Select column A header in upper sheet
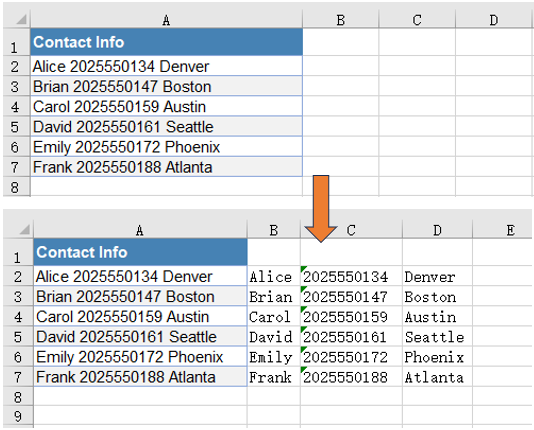Viewport: 534px width, 430px height. [166, 20]
